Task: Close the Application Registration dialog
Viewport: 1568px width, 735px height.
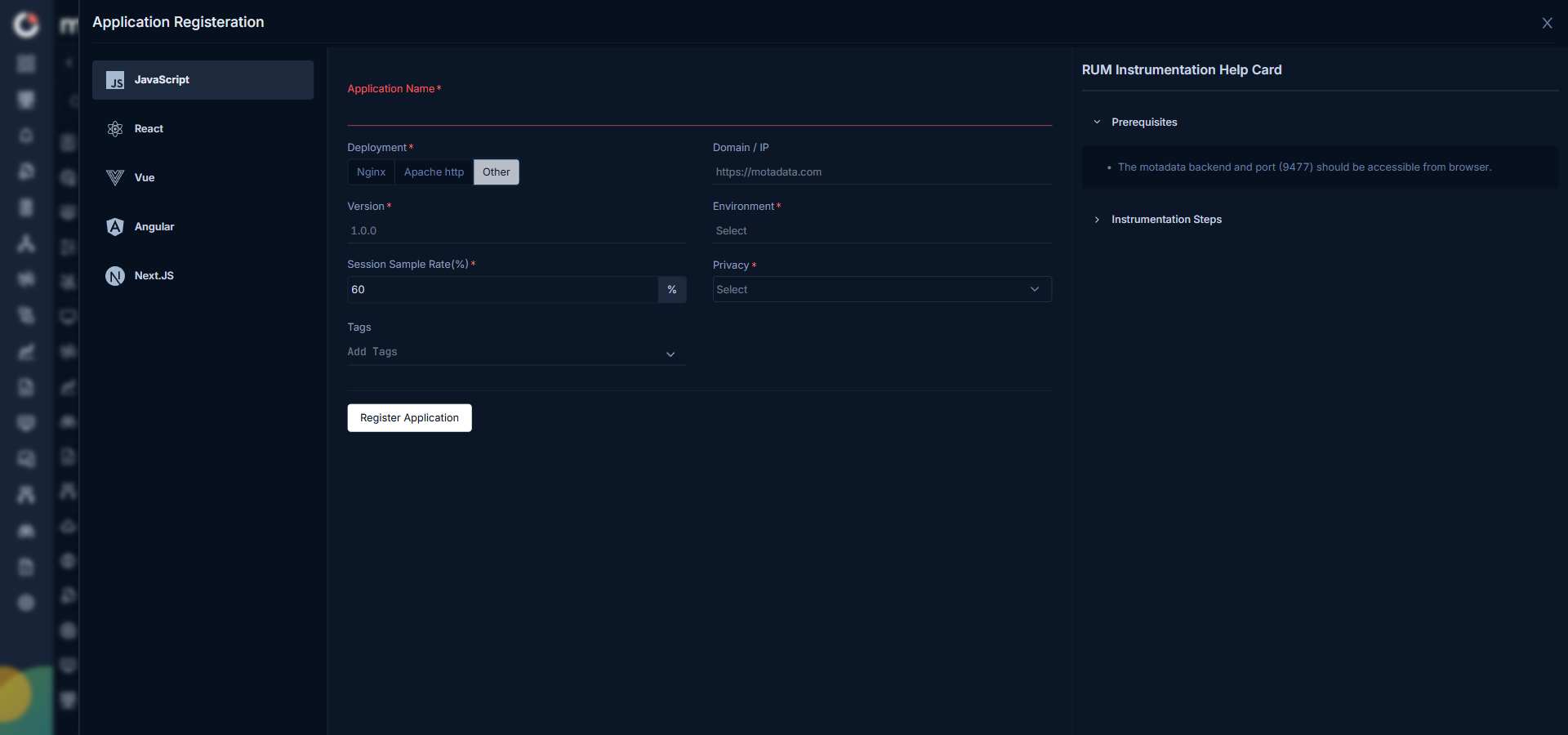Action: coord(1547,23)
